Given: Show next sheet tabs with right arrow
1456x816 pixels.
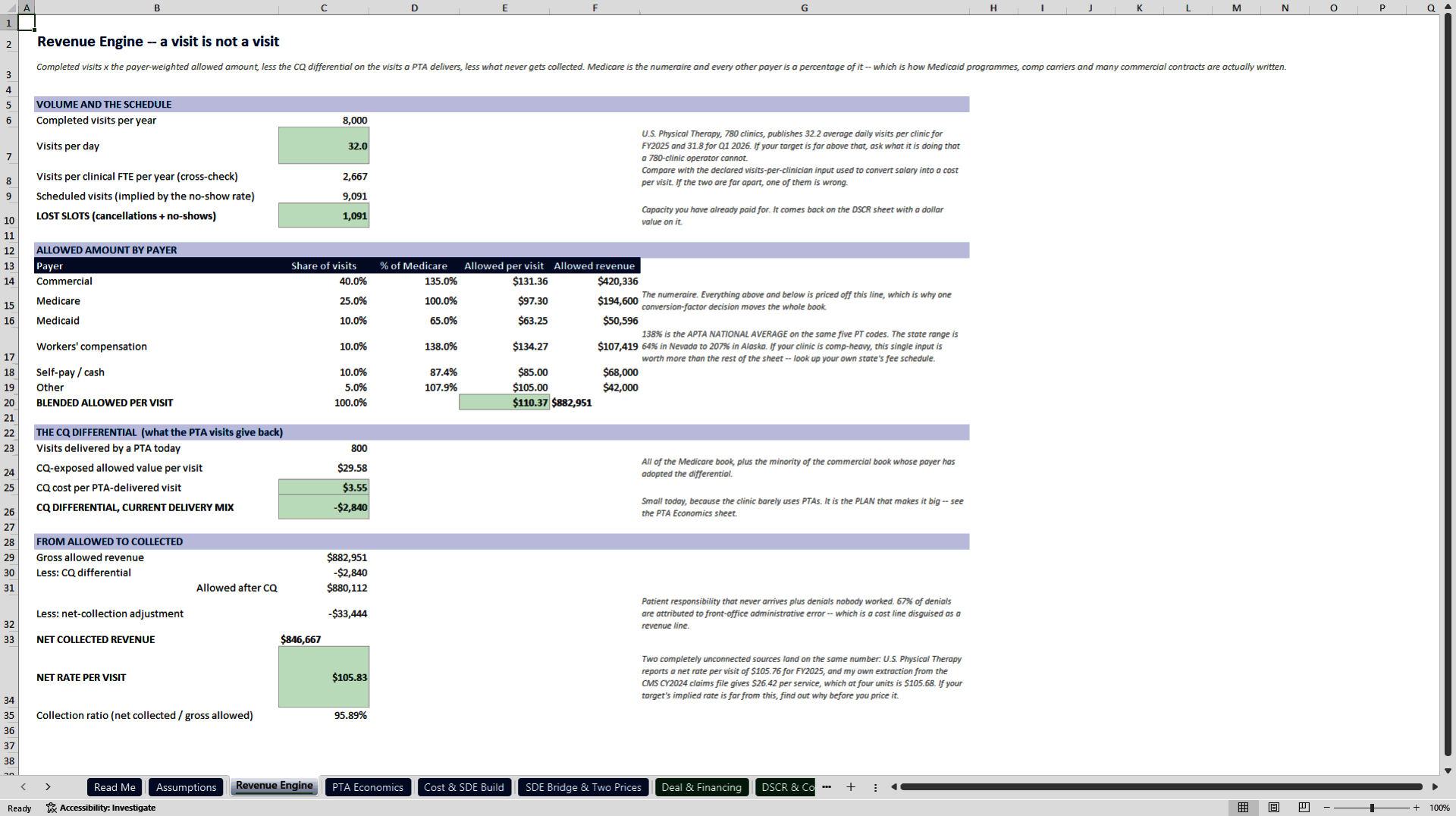Looking at the screenshot, I should pyautogui.click(x=48, y=787).
